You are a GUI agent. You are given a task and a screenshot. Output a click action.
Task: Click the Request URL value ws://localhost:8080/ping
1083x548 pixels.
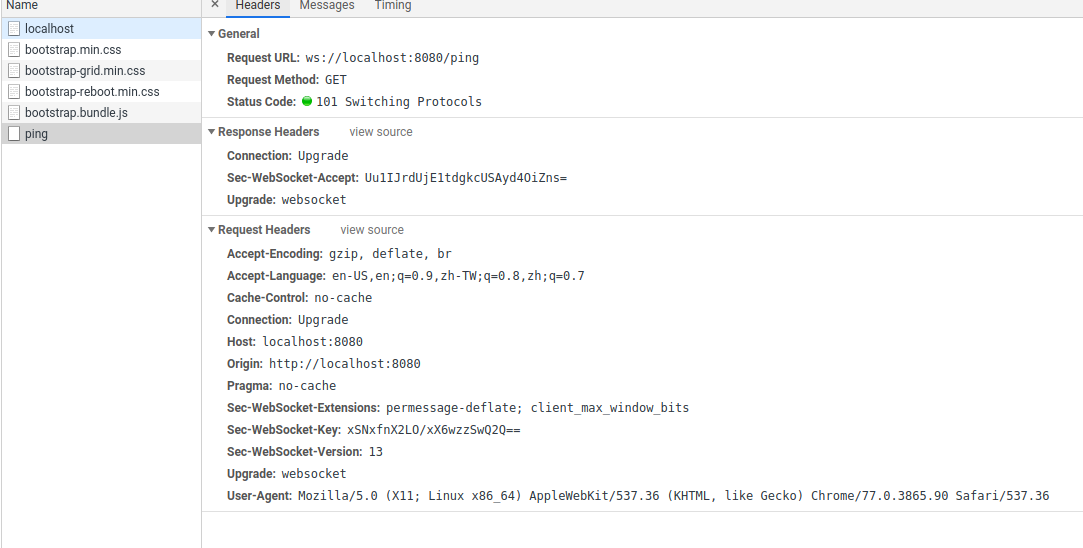pos(392,58)
